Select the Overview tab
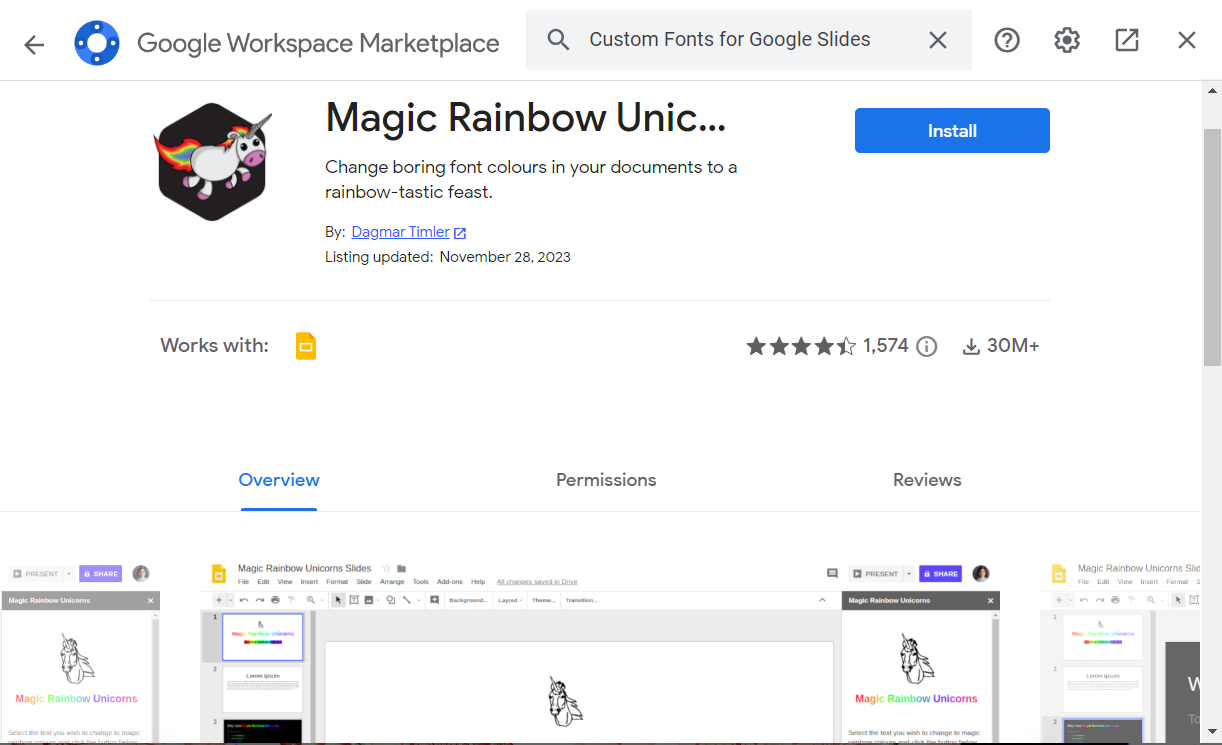Viewport: 1222px width, 745px height. coord(278,480)
